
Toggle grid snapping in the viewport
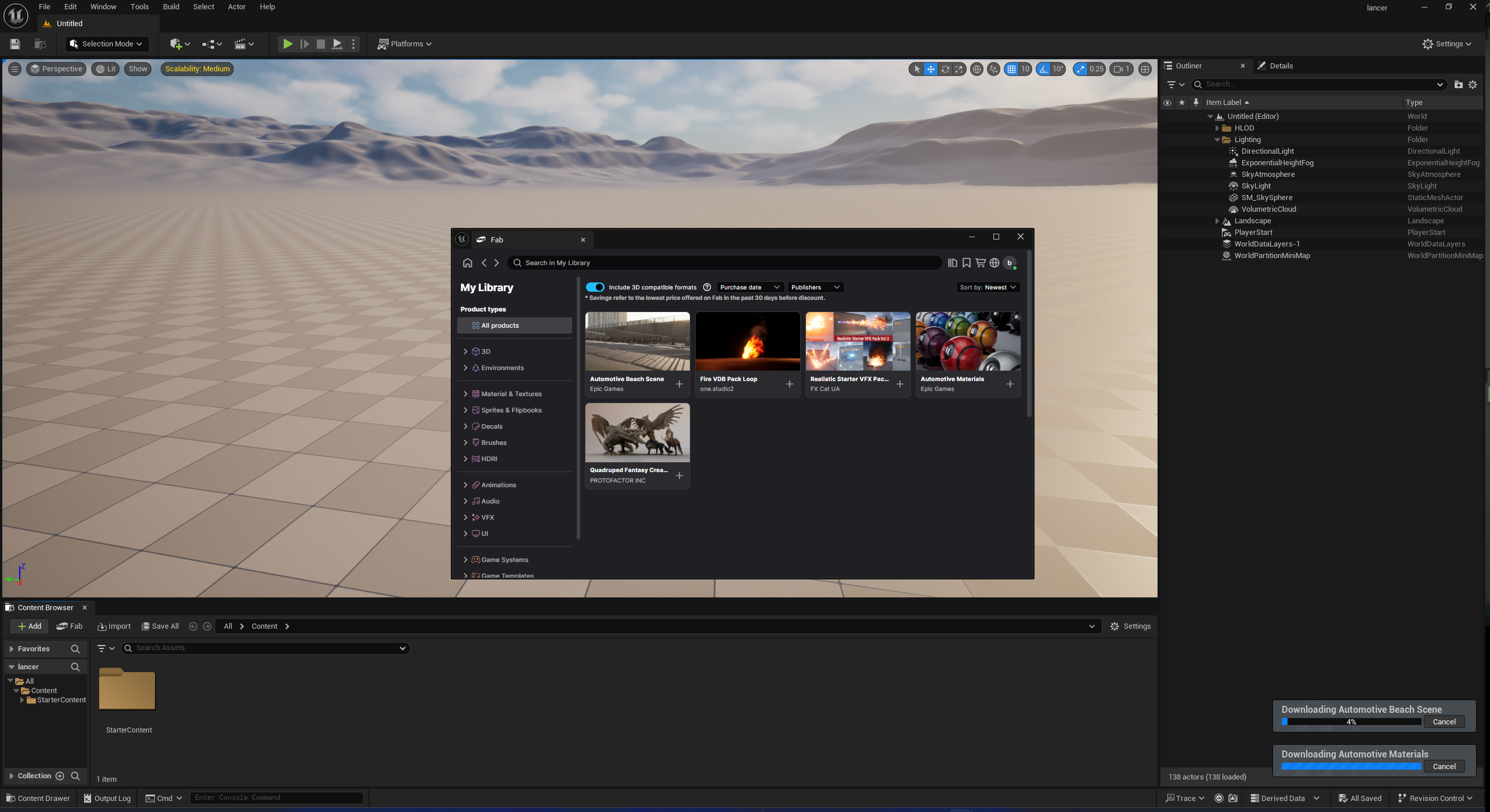tap(1011, 69)
